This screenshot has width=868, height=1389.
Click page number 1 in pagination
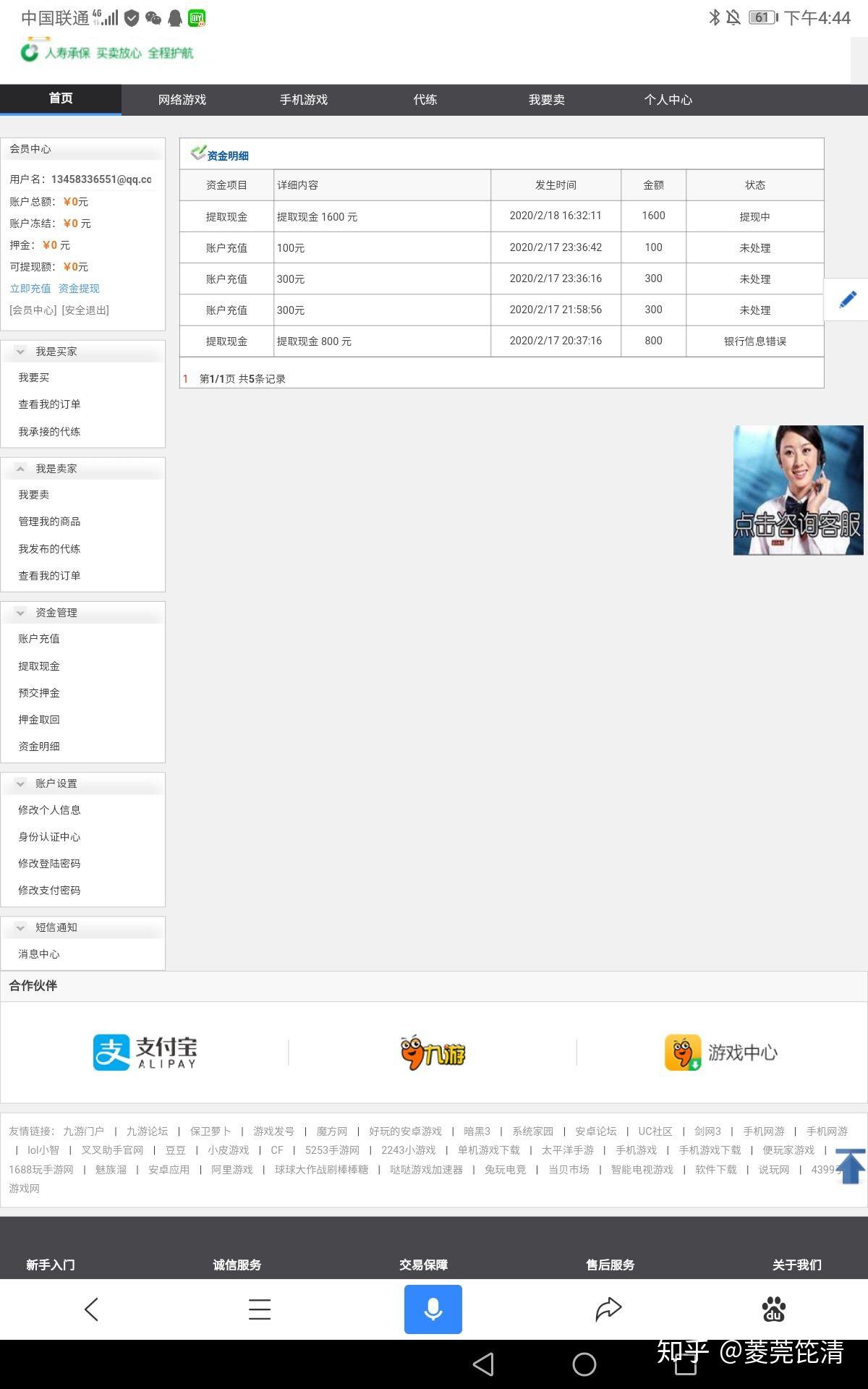pos(185,379)
